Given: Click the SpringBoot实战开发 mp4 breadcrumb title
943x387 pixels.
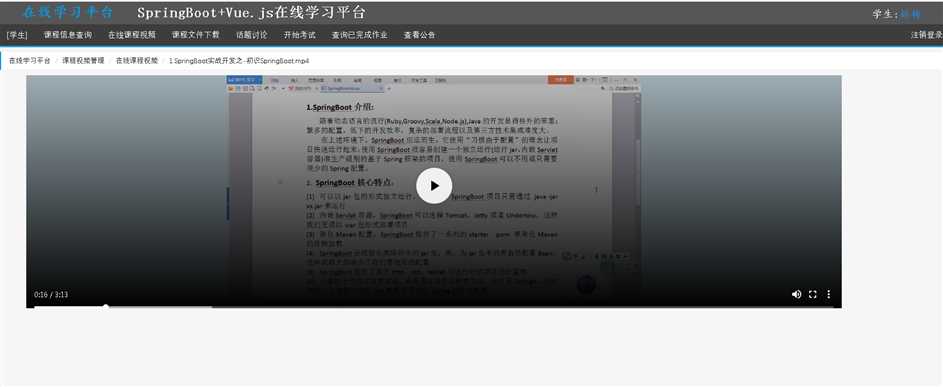Looking at the screenshot, I should 239,61.
